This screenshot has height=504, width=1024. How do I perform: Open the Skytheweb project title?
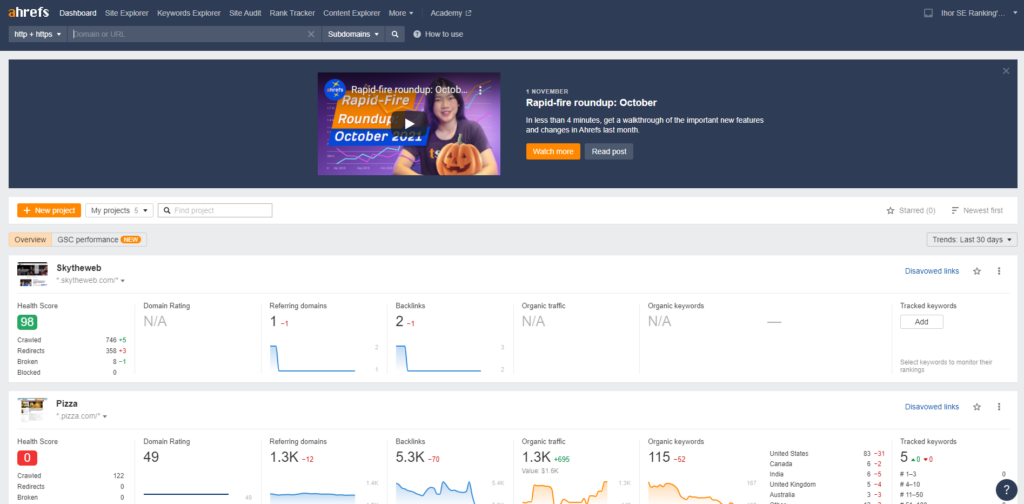(78, 268)
